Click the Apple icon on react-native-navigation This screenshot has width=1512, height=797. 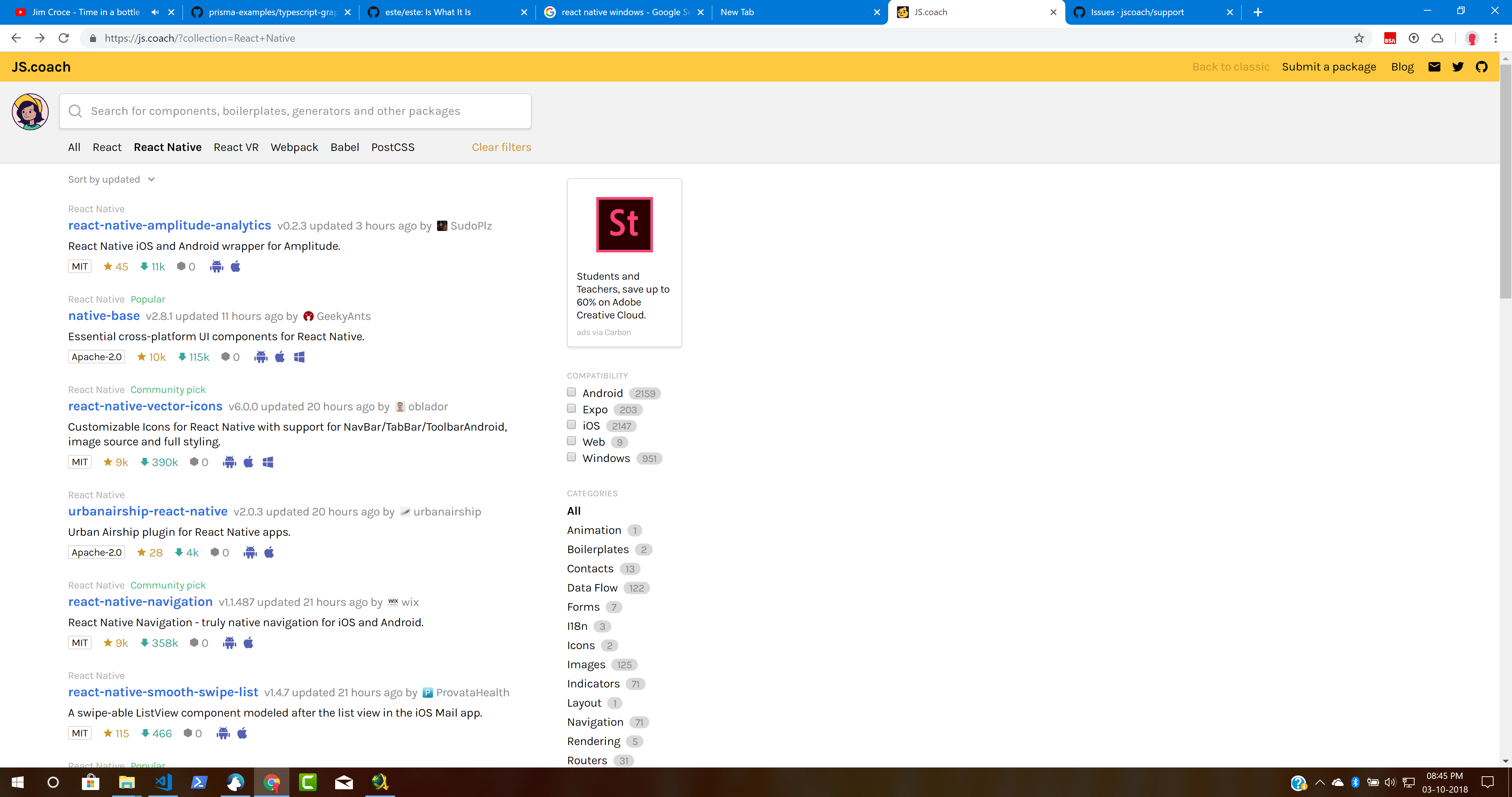point(248,642)
